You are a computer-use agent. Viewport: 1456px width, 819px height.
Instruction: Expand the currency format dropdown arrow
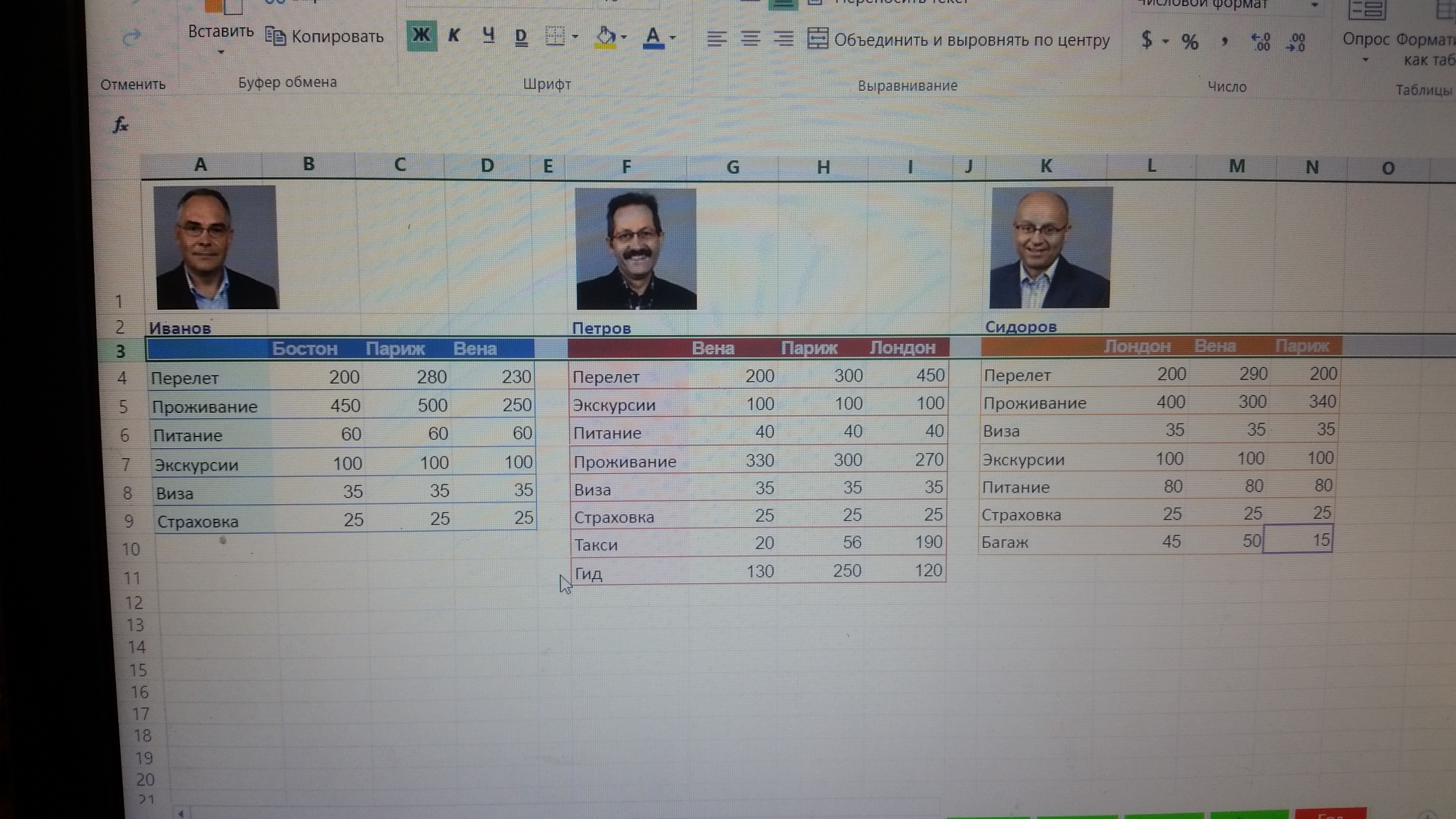pos(1165,41)
